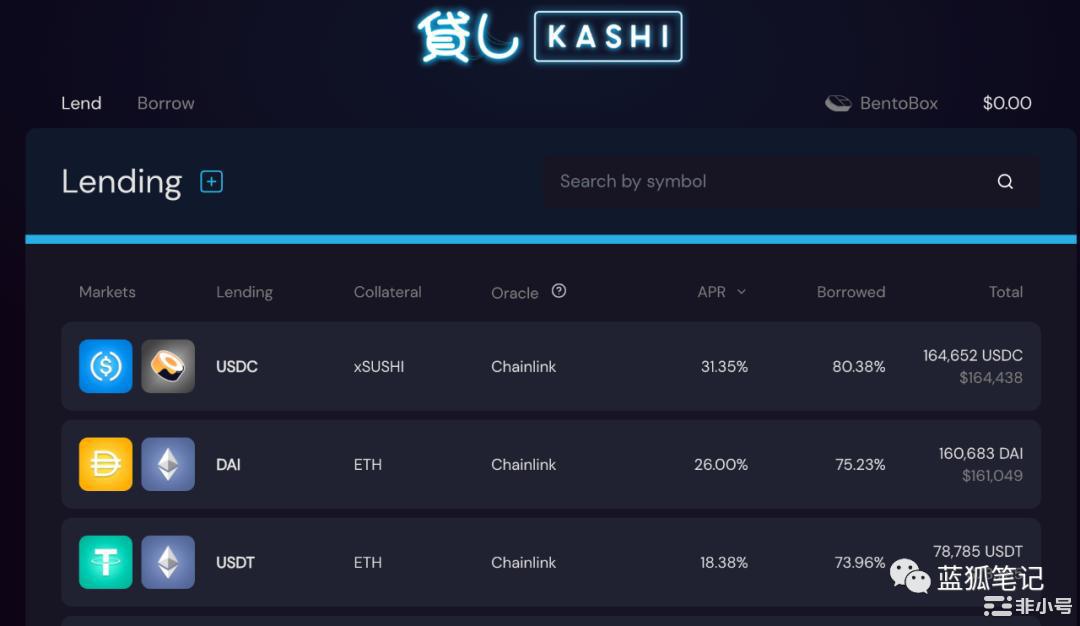Click the magnifier search icon
This screenshot has height=626, width=1080.
tap(1005, 181)
